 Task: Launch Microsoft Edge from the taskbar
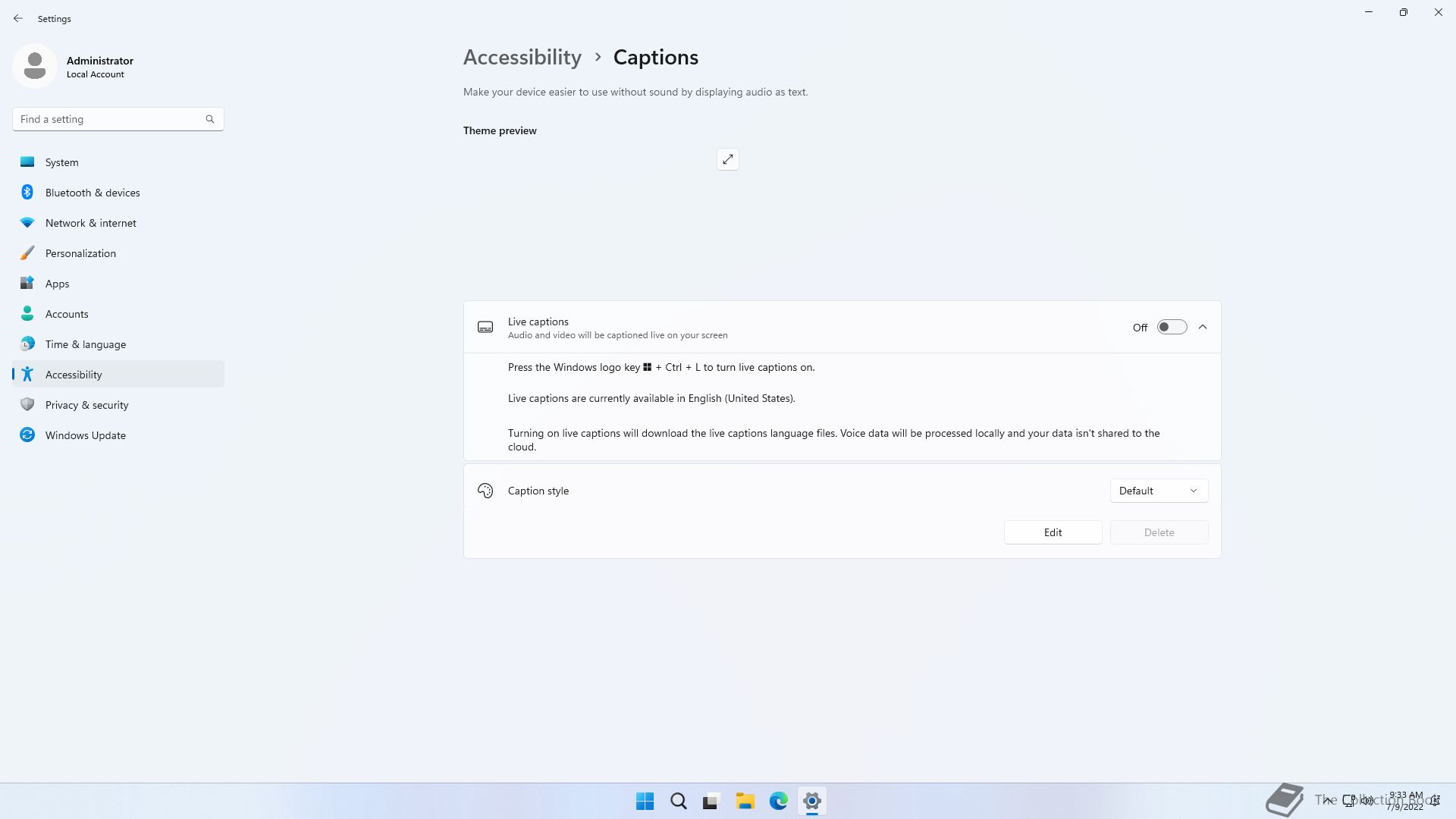click(778, 801)
